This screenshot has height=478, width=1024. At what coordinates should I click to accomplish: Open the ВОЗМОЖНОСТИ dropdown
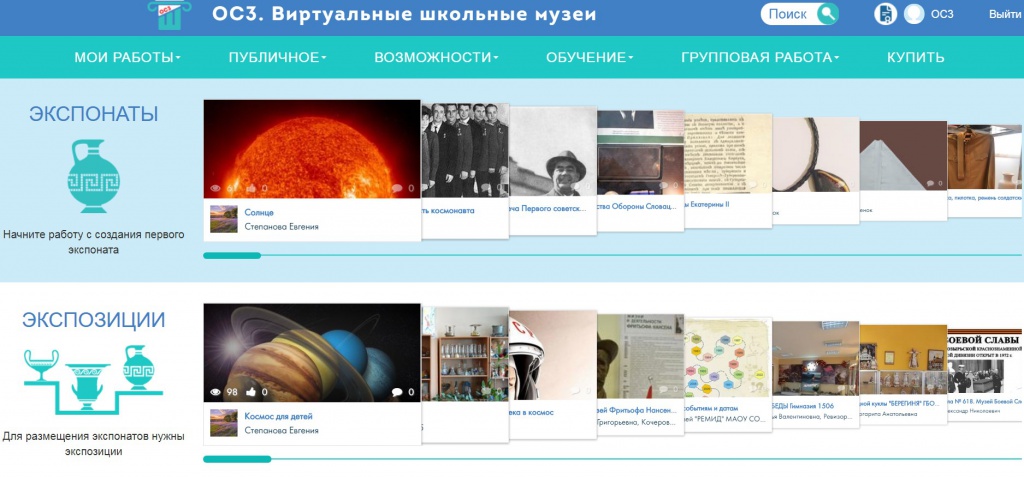tap(436, 57)
